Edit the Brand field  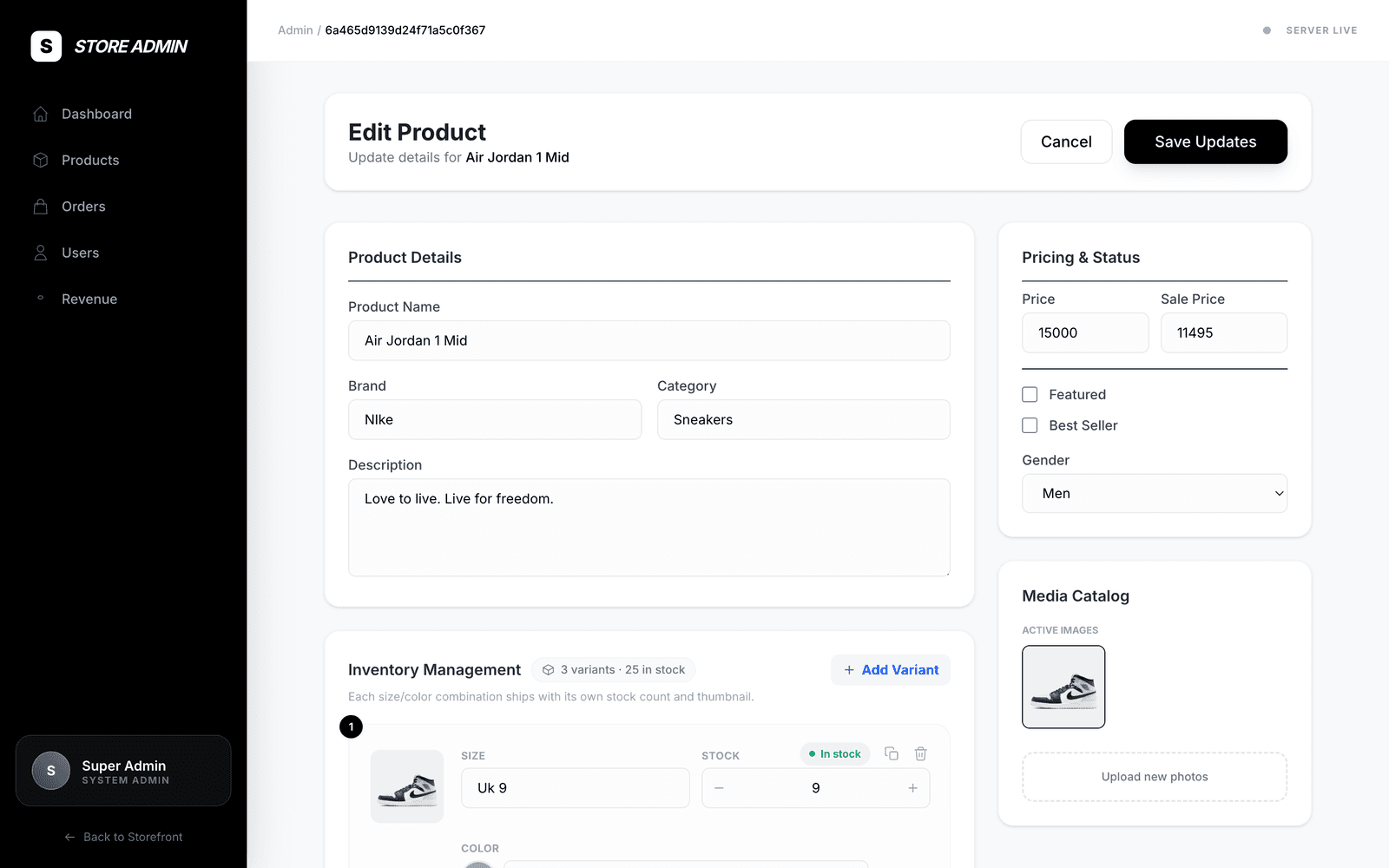[x=495, y=419]
